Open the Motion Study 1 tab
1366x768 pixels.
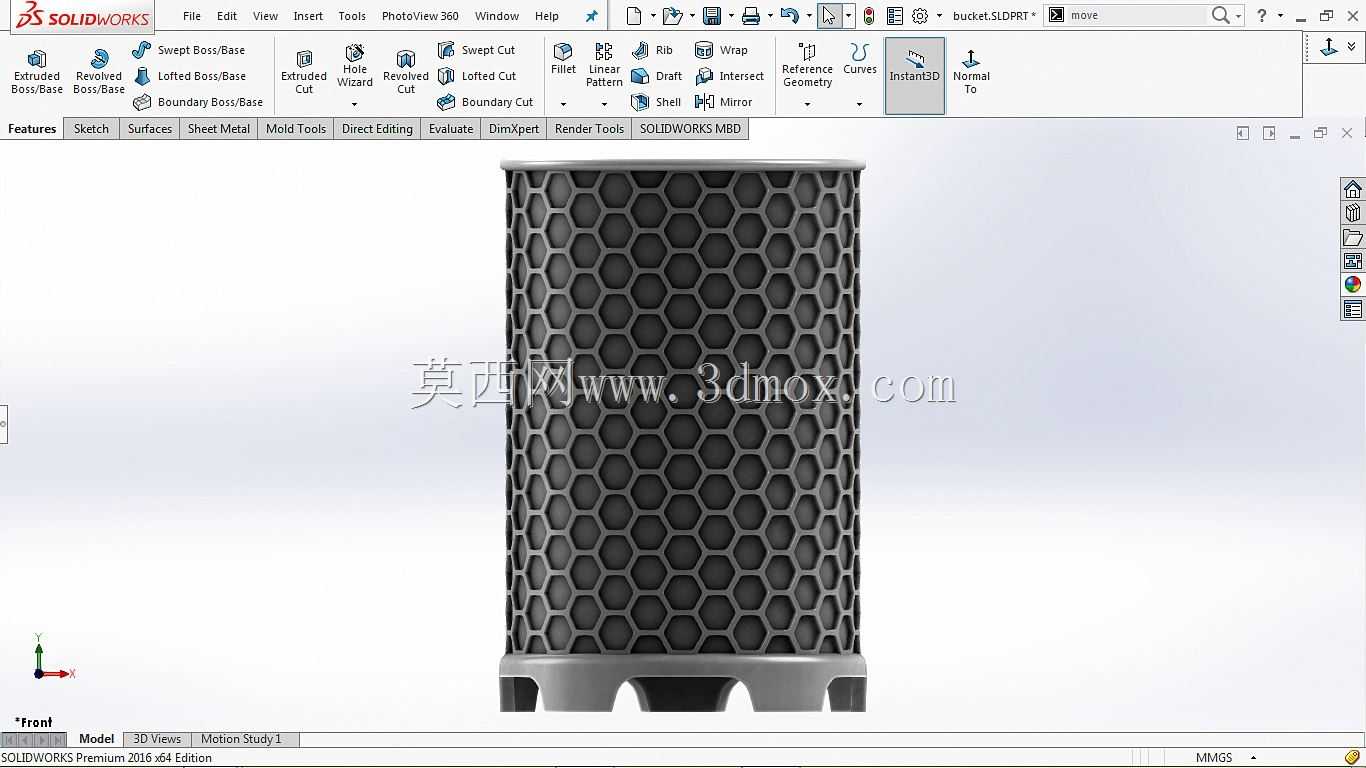[241, 739]
